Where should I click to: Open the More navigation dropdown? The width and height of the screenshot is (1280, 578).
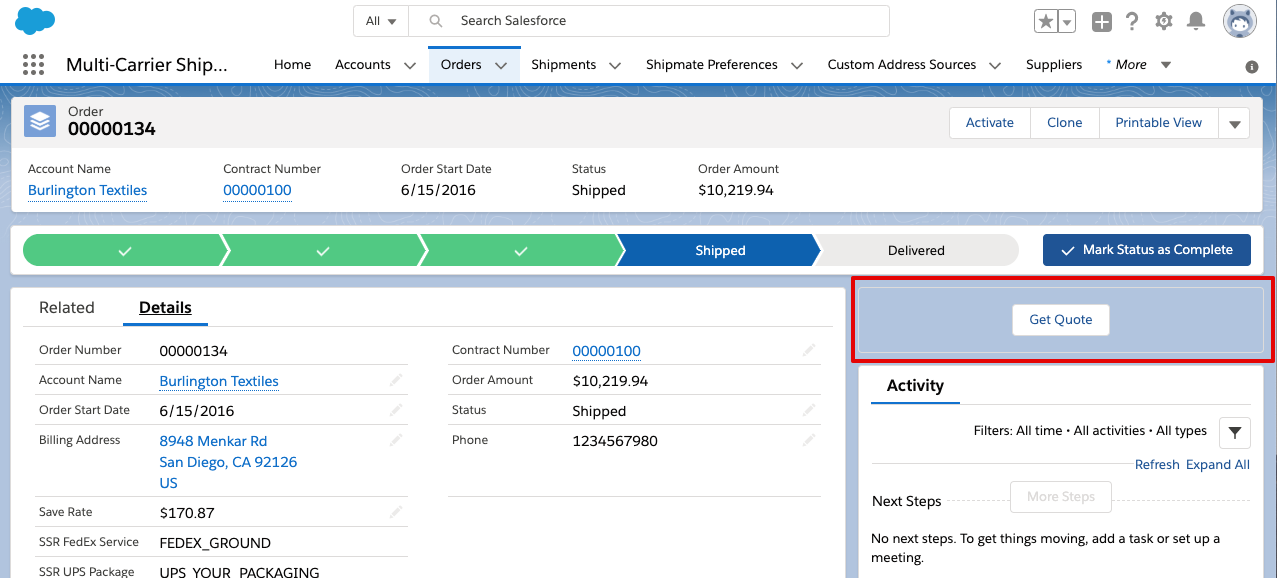tap(1138, 65)
